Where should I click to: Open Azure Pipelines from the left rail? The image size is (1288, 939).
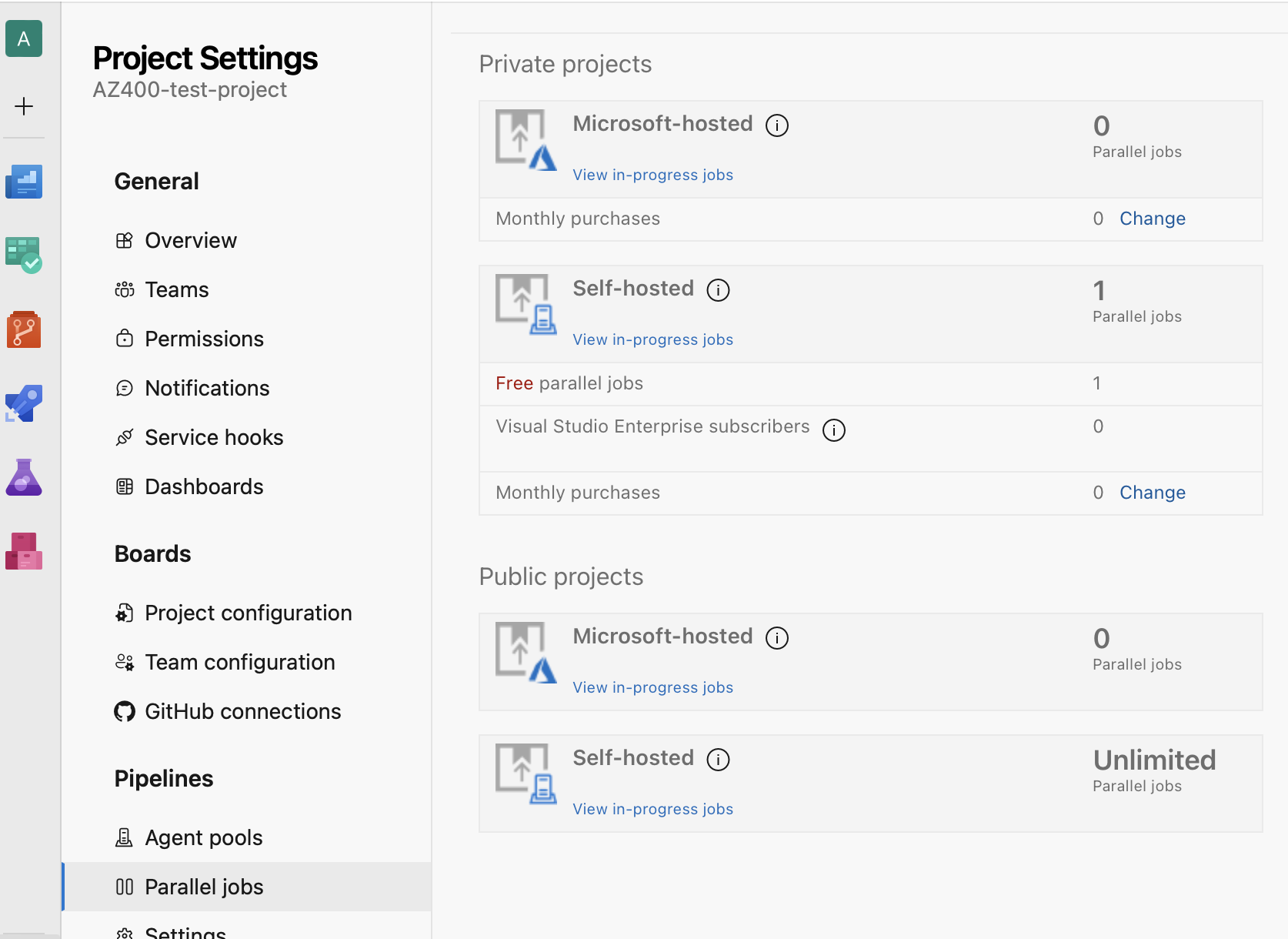(x=24, y=403)
